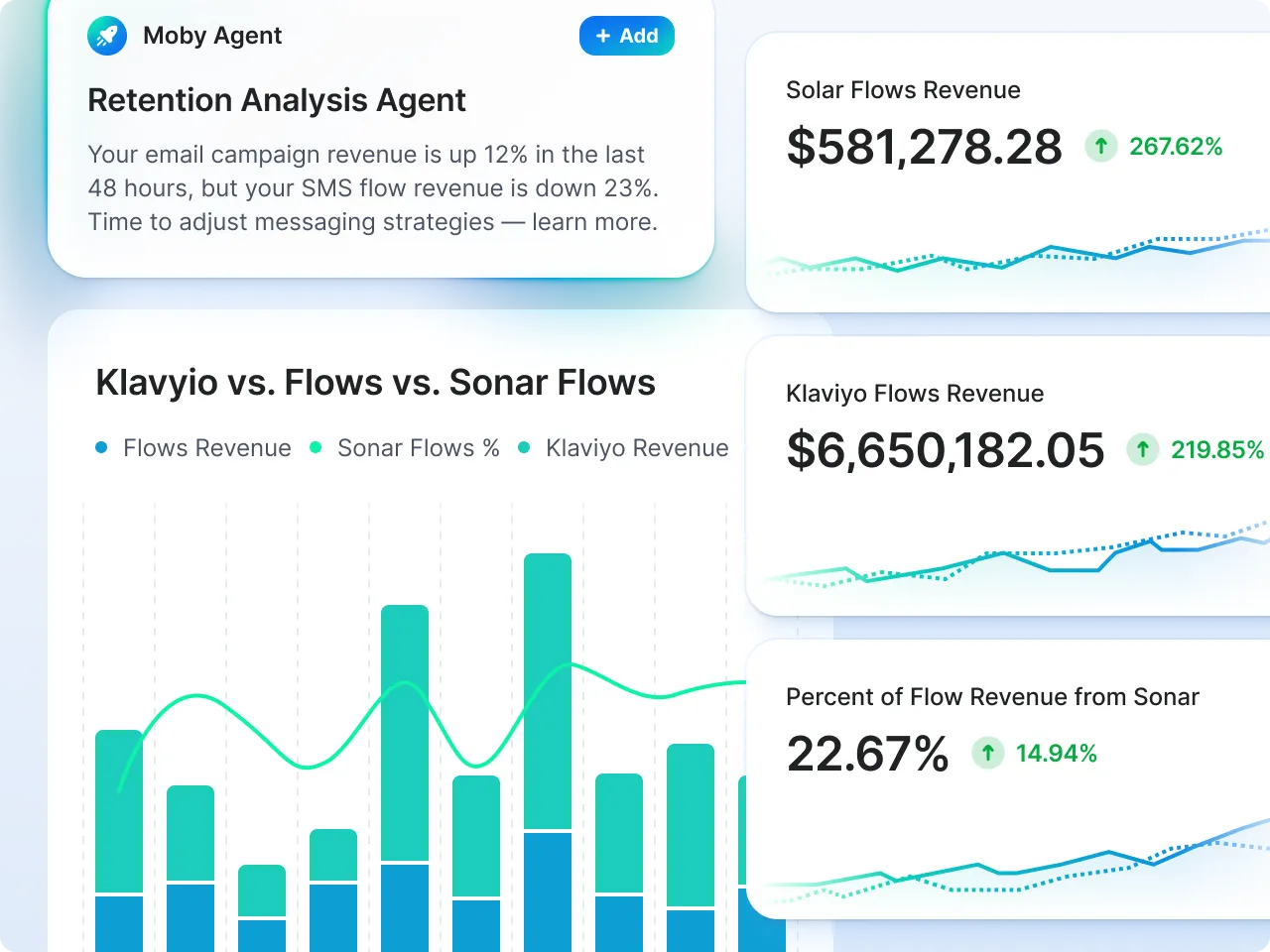Select the Retention Analysis Agent heading
This screenshot has width=1270, height=952.
(x=277, y=100)
